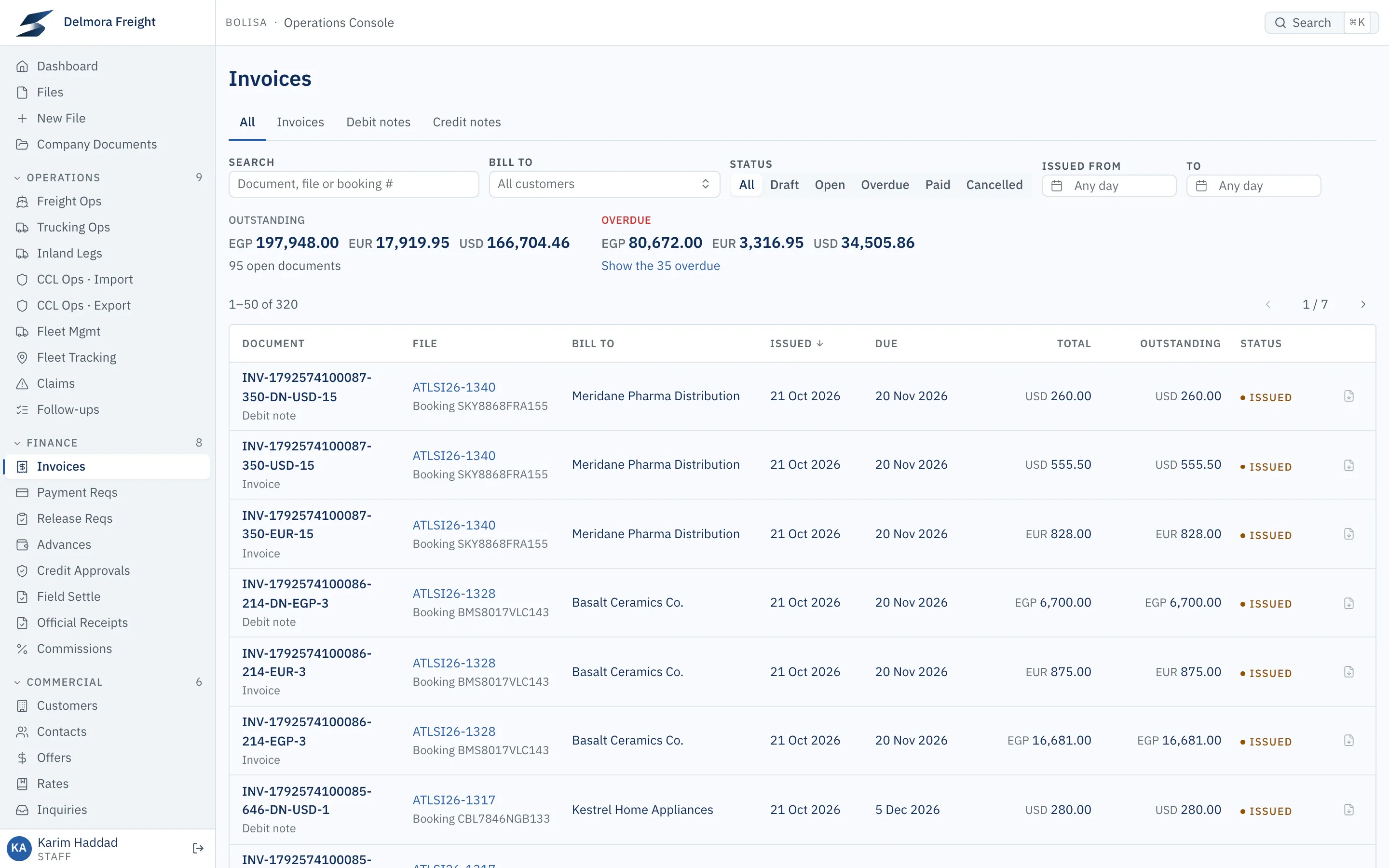The width and height of the screenshot is (1389, 868).
Task: Open Claims warning icon item
Action: 108,383
